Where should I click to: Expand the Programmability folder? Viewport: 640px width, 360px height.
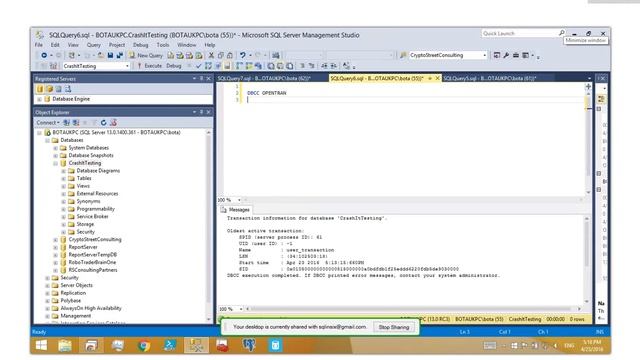click(x=63, y=209)
